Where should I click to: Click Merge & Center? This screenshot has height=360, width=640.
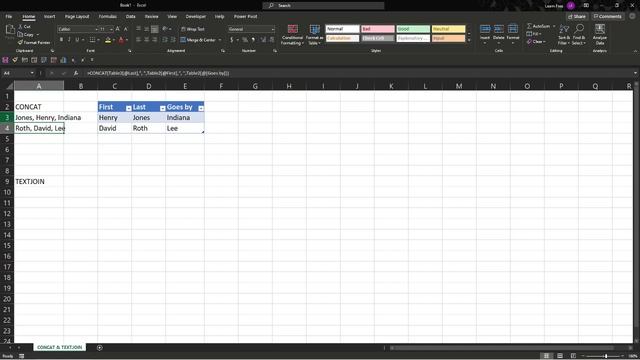198,40
